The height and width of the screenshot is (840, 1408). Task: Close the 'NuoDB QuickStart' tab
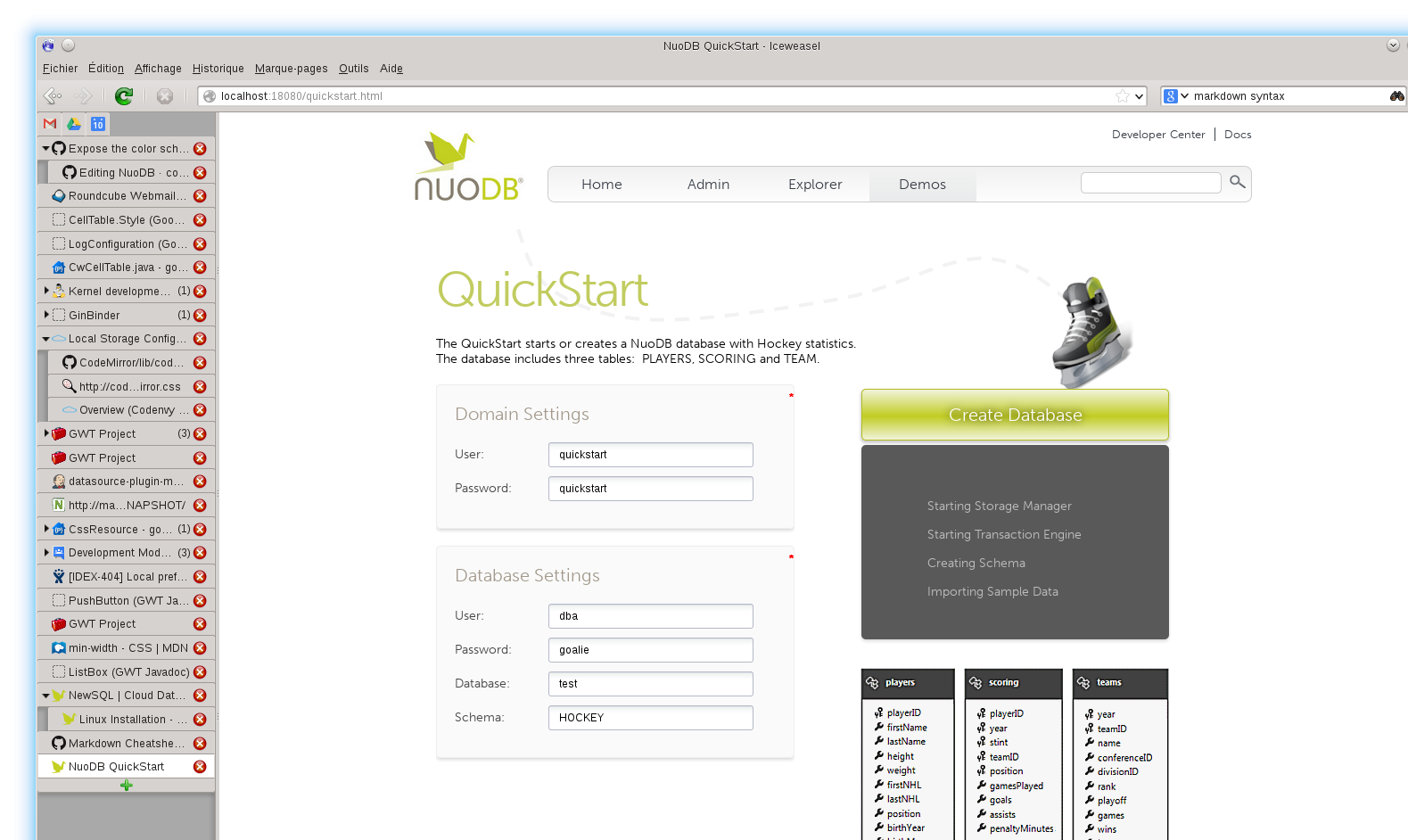click(x=200, y=767)
